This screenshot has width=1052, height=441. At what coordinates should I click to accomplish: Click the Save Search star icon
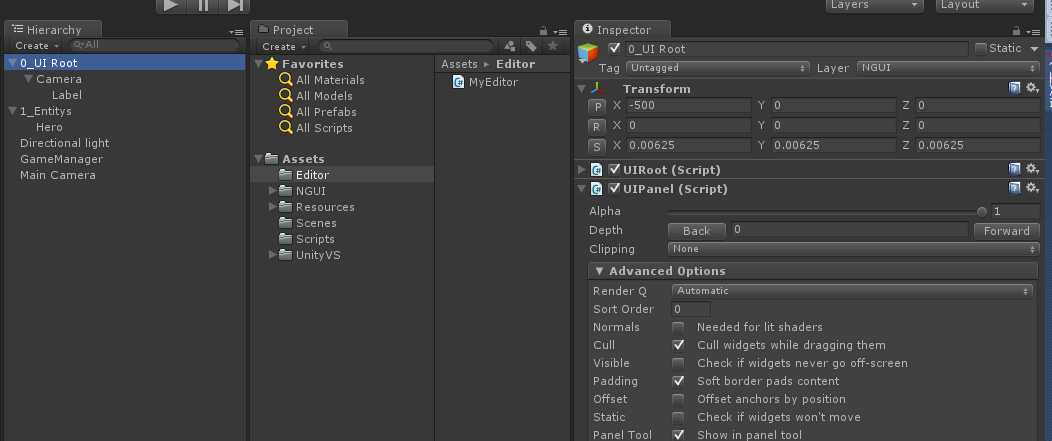[x=552, y=46]
